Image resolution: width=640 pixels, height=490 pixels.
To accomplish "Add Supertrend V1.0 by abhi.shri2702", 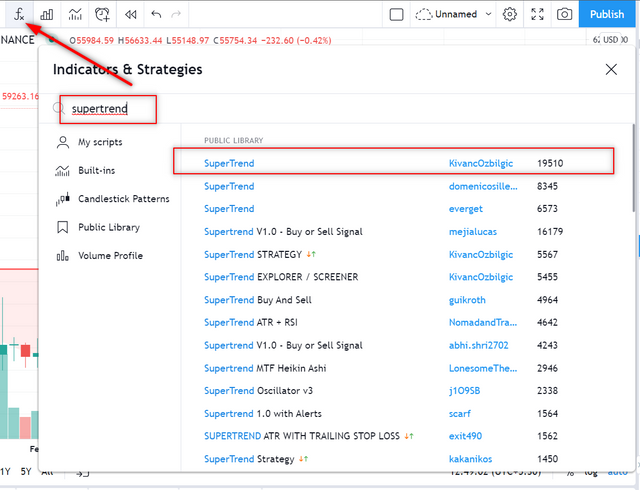I will click(393, 345).
